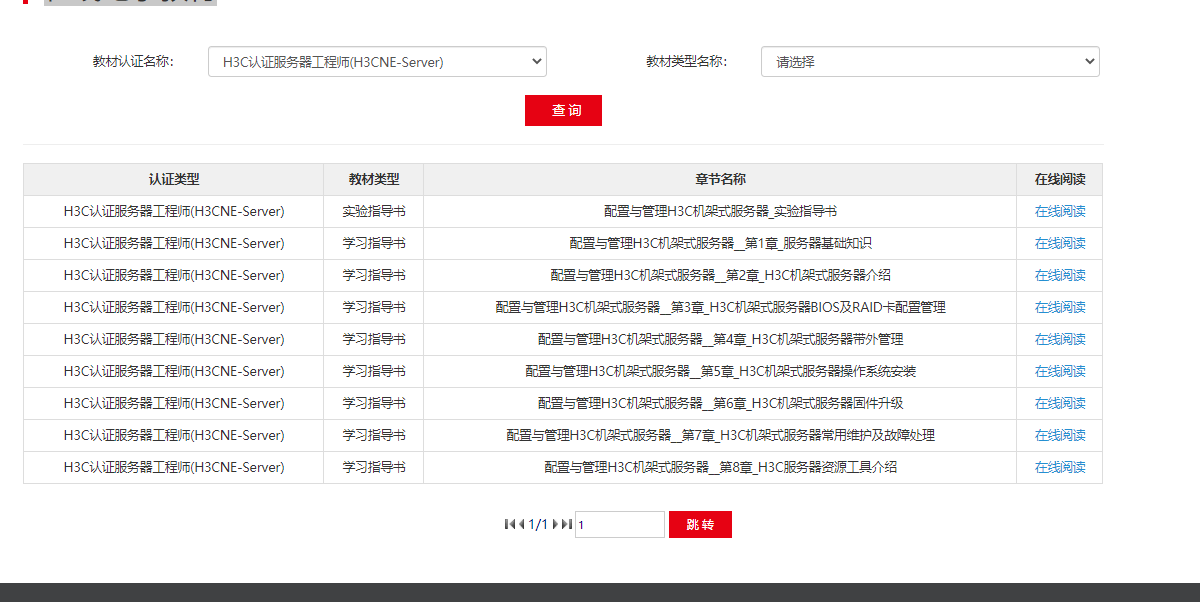Open the 教材认证名称 dropdown
This screenshot has width=1200, height=602.
click(377, 62)
